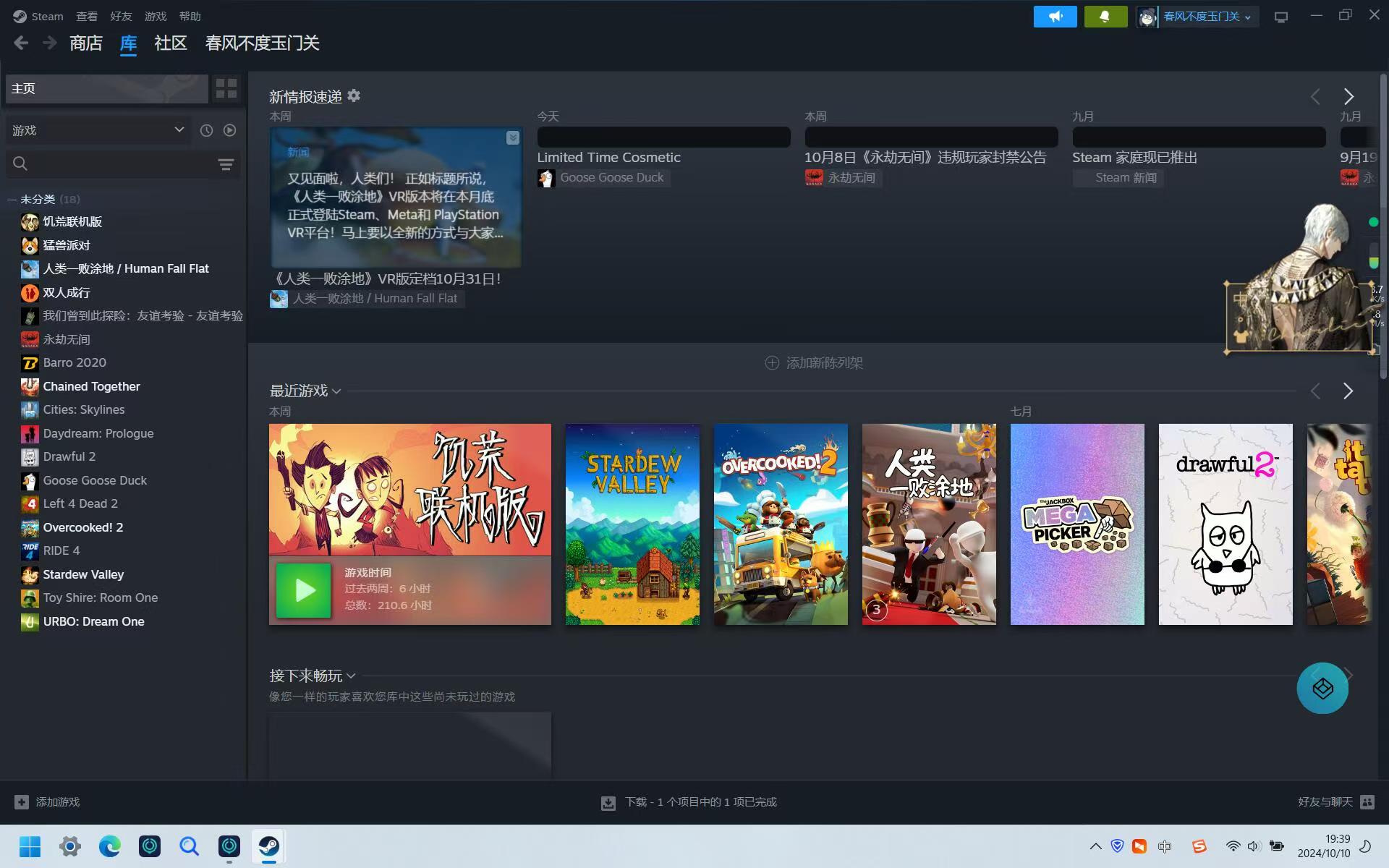1389x868 pixels.
Task: Select the 主页 home button
Action: pyautogui.click(x=107, y=88)
